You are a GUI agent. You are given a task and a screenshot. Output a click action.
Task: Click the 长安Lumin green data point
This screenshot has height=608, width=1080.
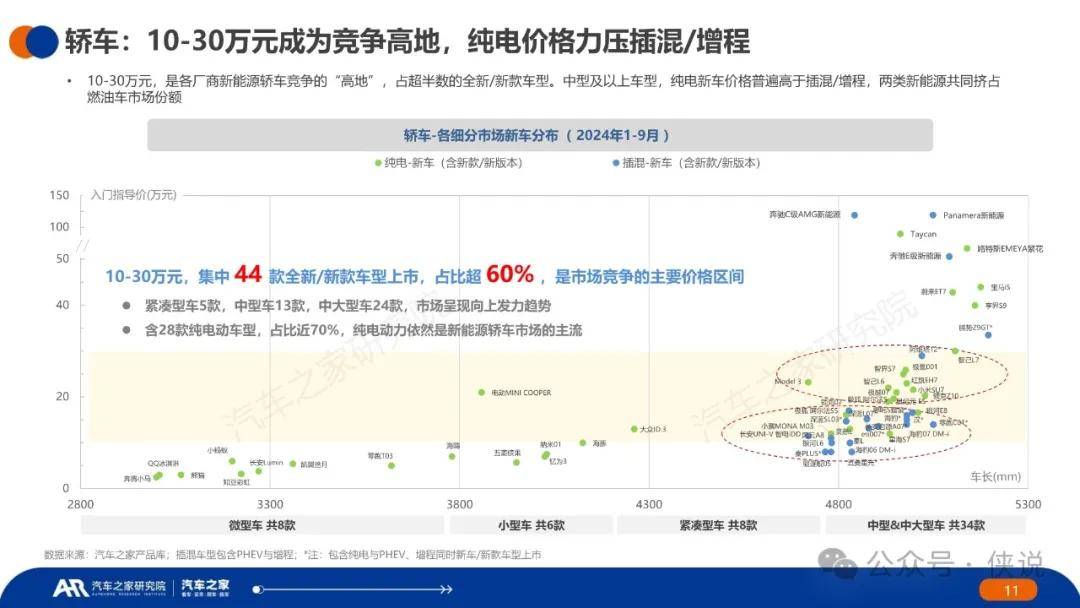258,472
